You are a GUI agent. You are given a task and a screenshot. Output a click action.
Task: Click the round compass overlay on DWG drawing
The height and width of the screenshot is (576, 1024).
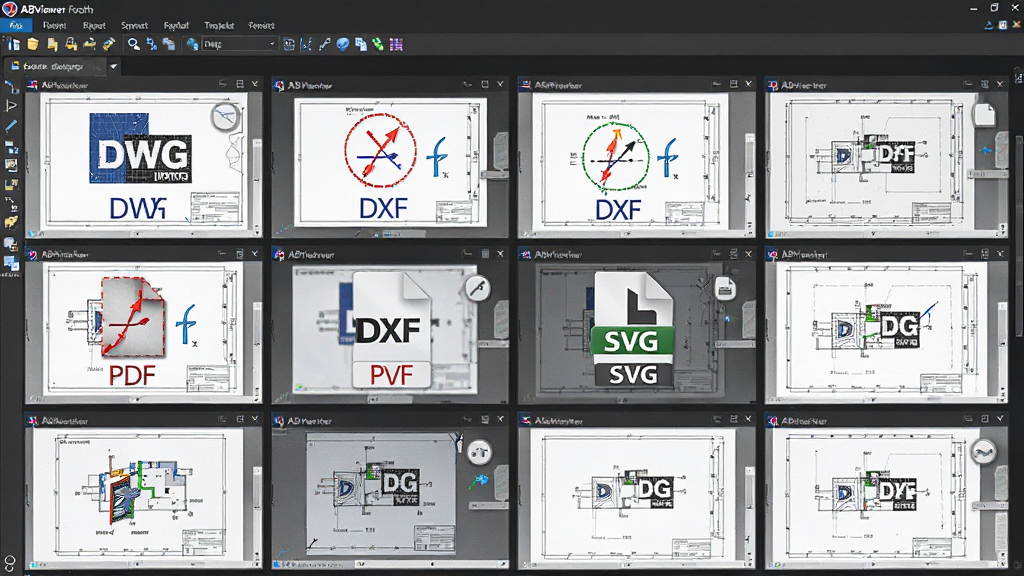click(x=225, y=117)
